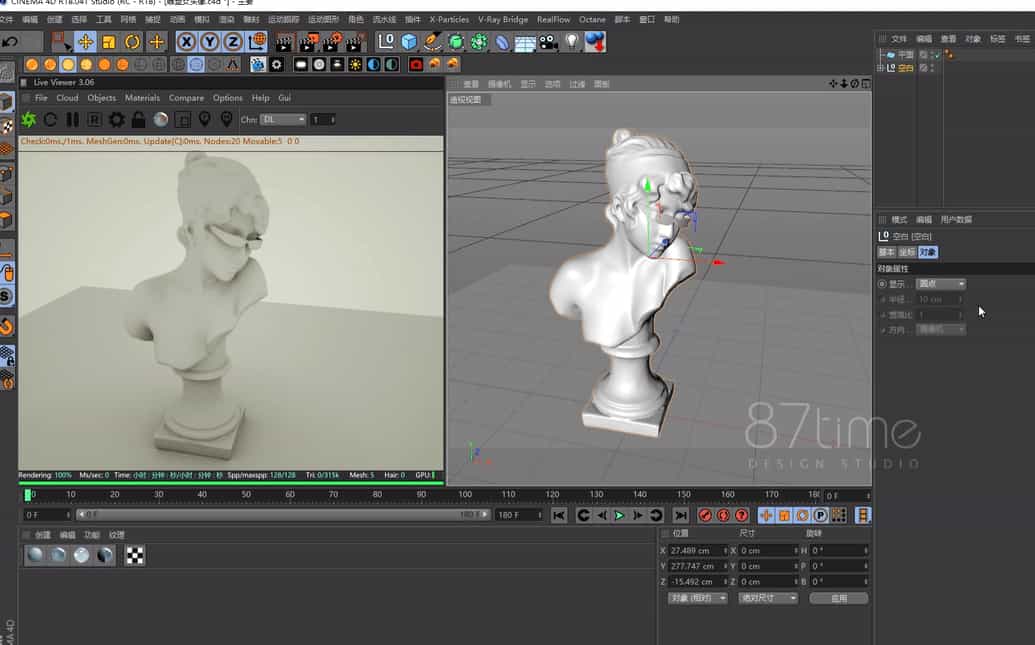Click the lock resolution icon in Live Viewer
Screen dimensions: 1035x645
coord(138,119)
